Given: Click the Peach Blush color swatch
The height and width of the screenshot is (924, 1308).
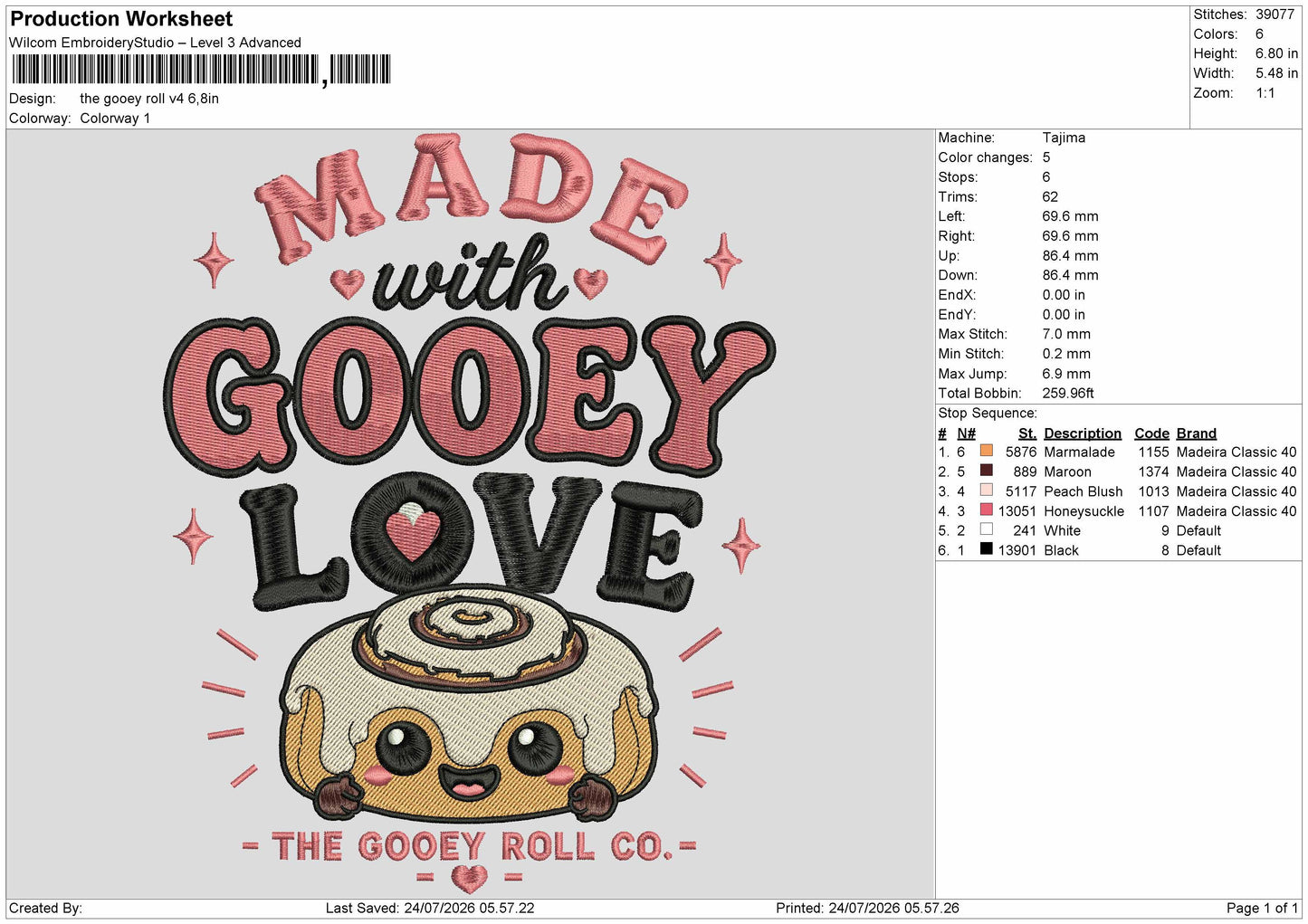Looking at the screenshot, I should coord(987,491).
